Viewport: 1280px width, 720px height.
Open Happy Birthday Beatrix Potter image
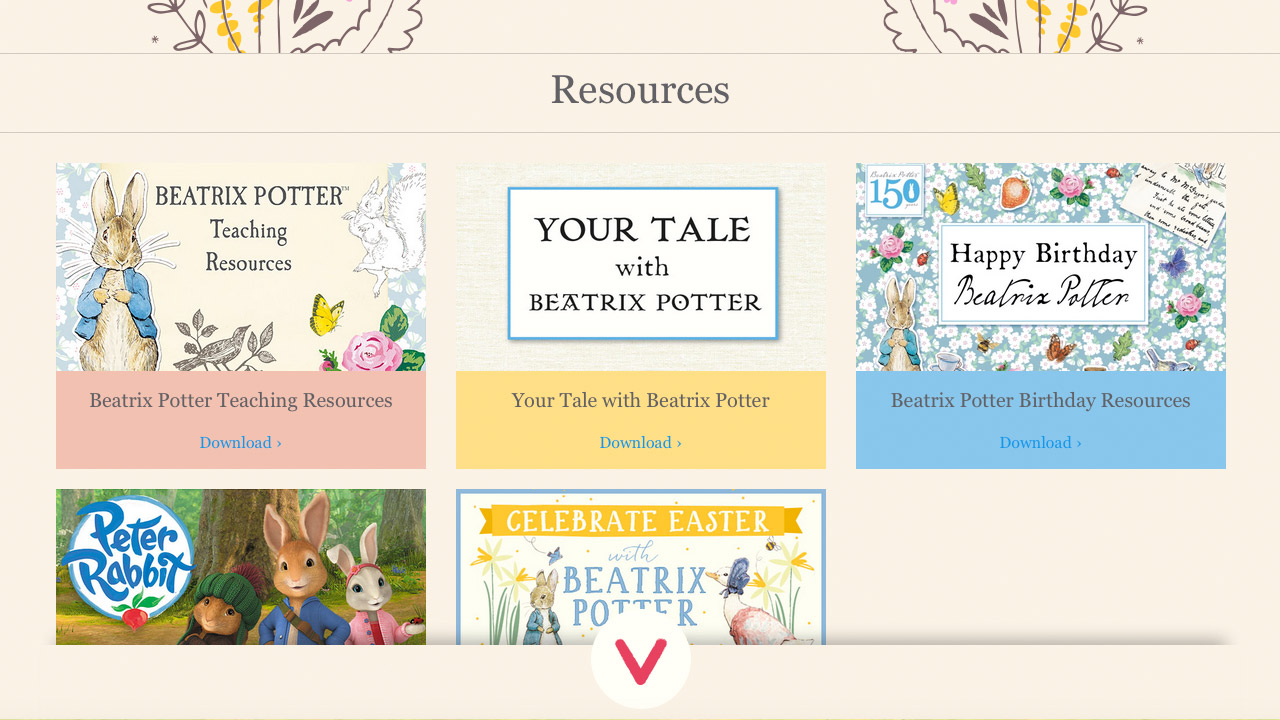coord(1041,267)
